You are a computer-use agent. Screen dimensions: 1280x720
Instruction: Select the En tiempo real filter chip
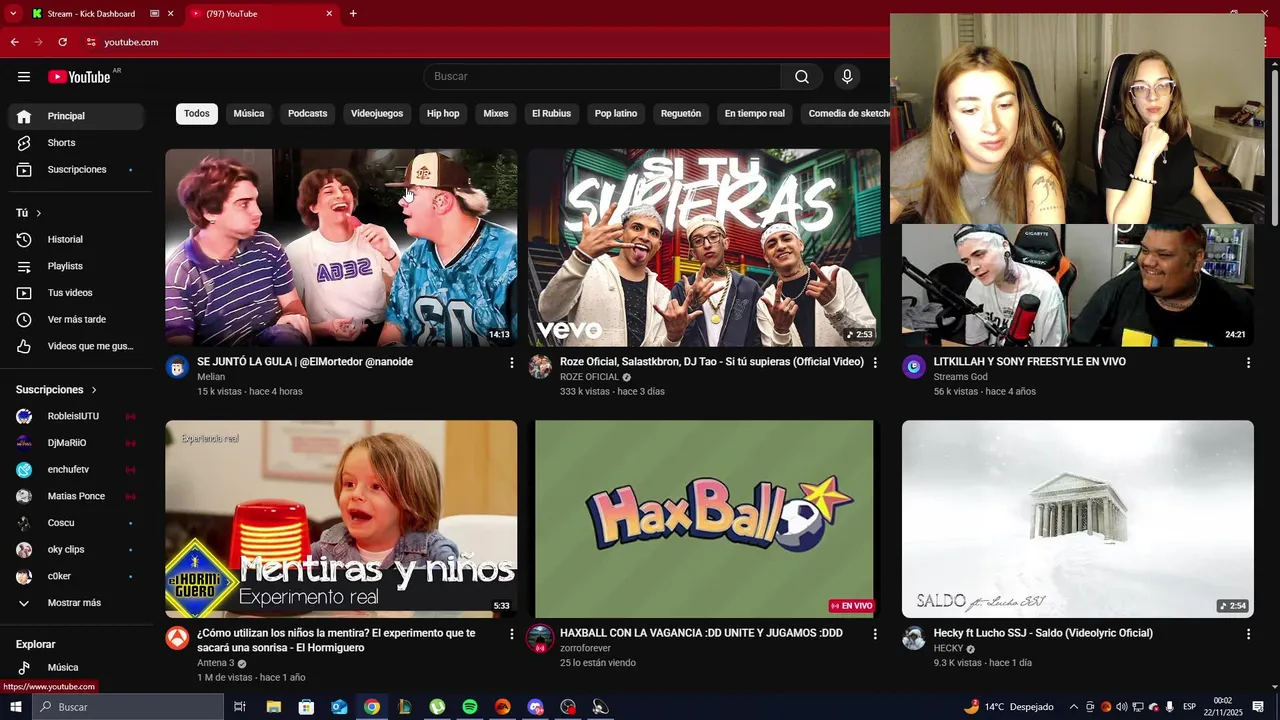tap(755, 114)
